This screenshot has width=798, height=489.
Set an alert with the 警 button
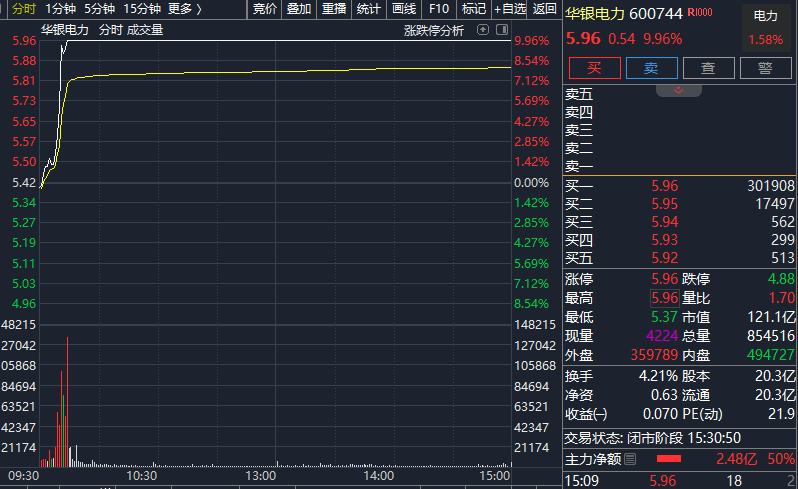[765, 68]
